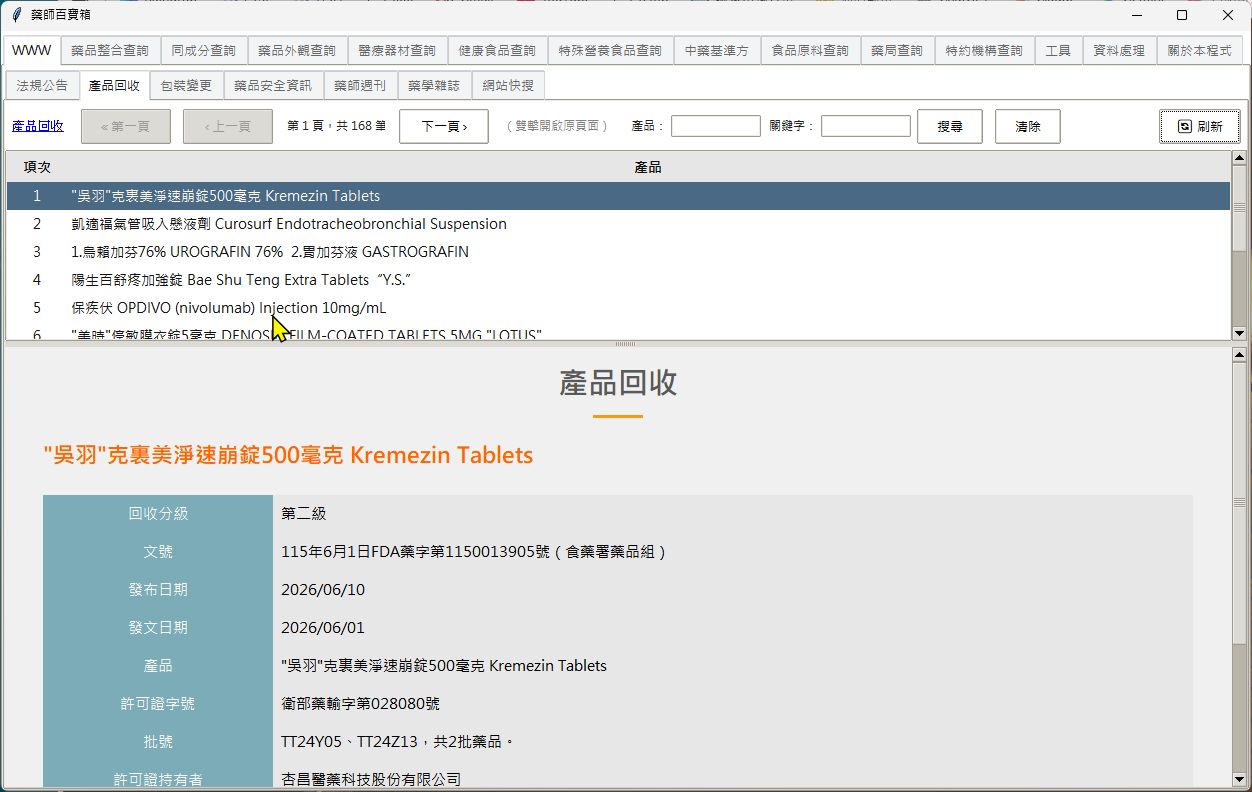Click the feather app icon in title bar
Screen dimensions: 1252x792
(x=16, y=15)
